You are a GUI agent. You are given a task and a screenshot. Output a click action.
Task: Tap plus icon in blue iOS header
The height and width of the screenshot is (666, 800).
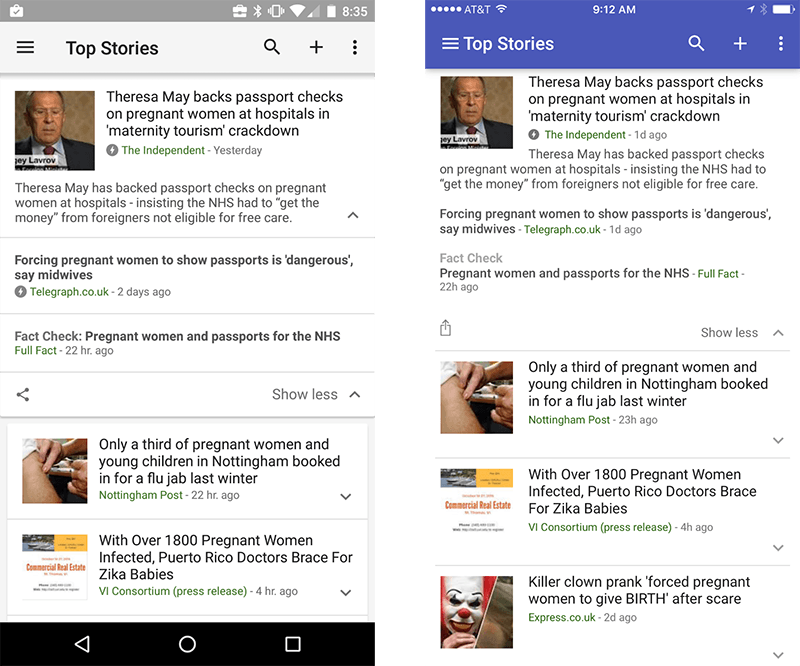pyautogui.click(x=740, y=43)
